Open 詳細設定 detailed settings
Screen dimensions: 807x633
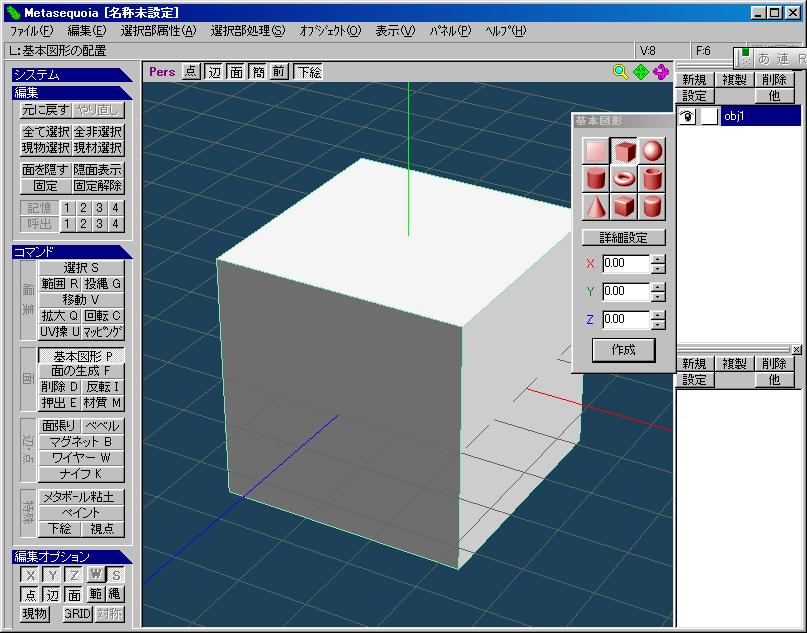624,237
